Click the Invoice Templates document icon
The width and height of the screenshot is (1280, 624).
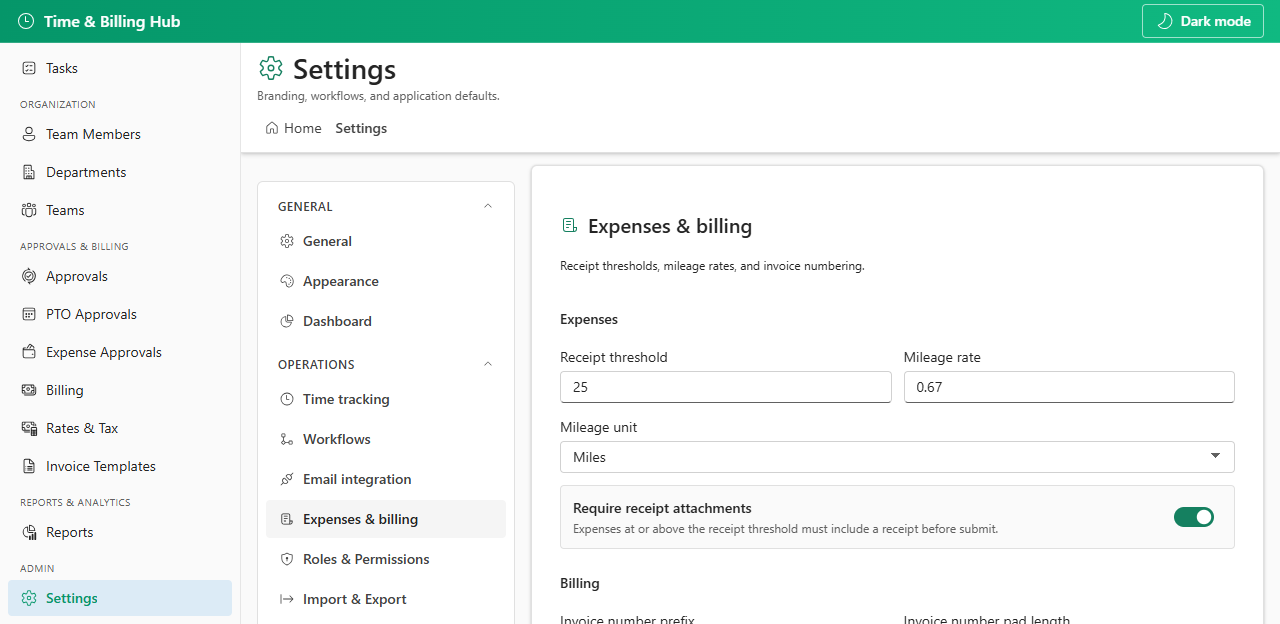(29, 466)
